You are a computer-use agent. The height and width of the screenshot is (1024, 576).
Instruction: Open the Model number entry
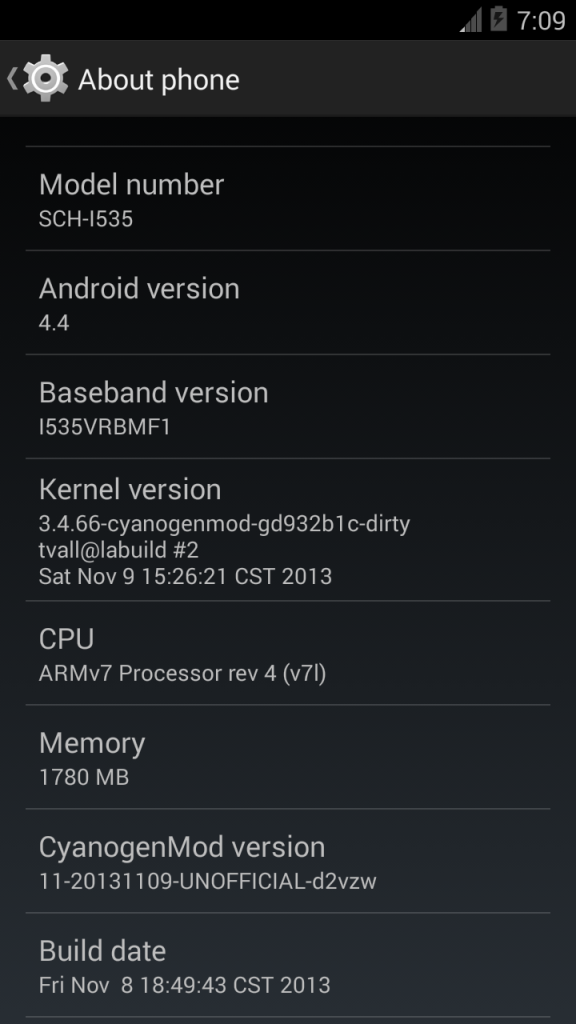(x=288, y=199)
